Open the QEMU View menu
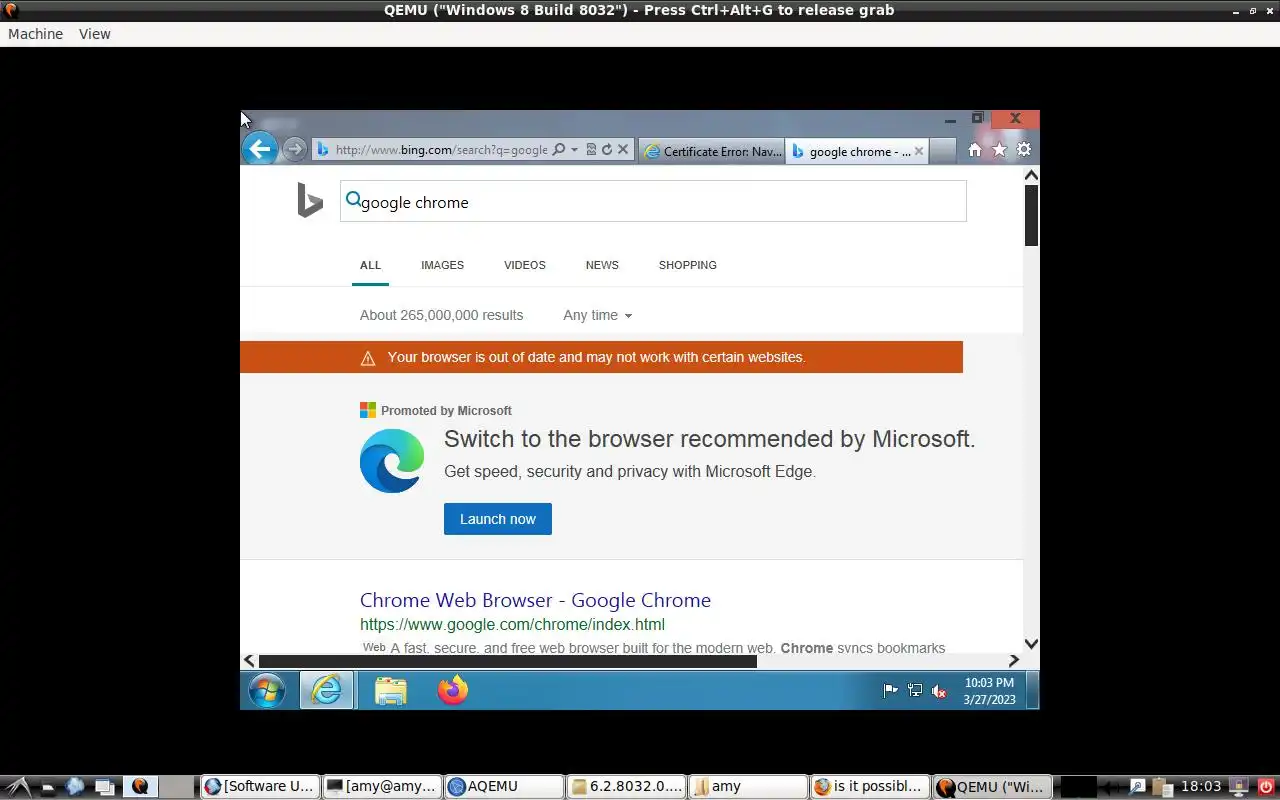 tap(95, 34)
